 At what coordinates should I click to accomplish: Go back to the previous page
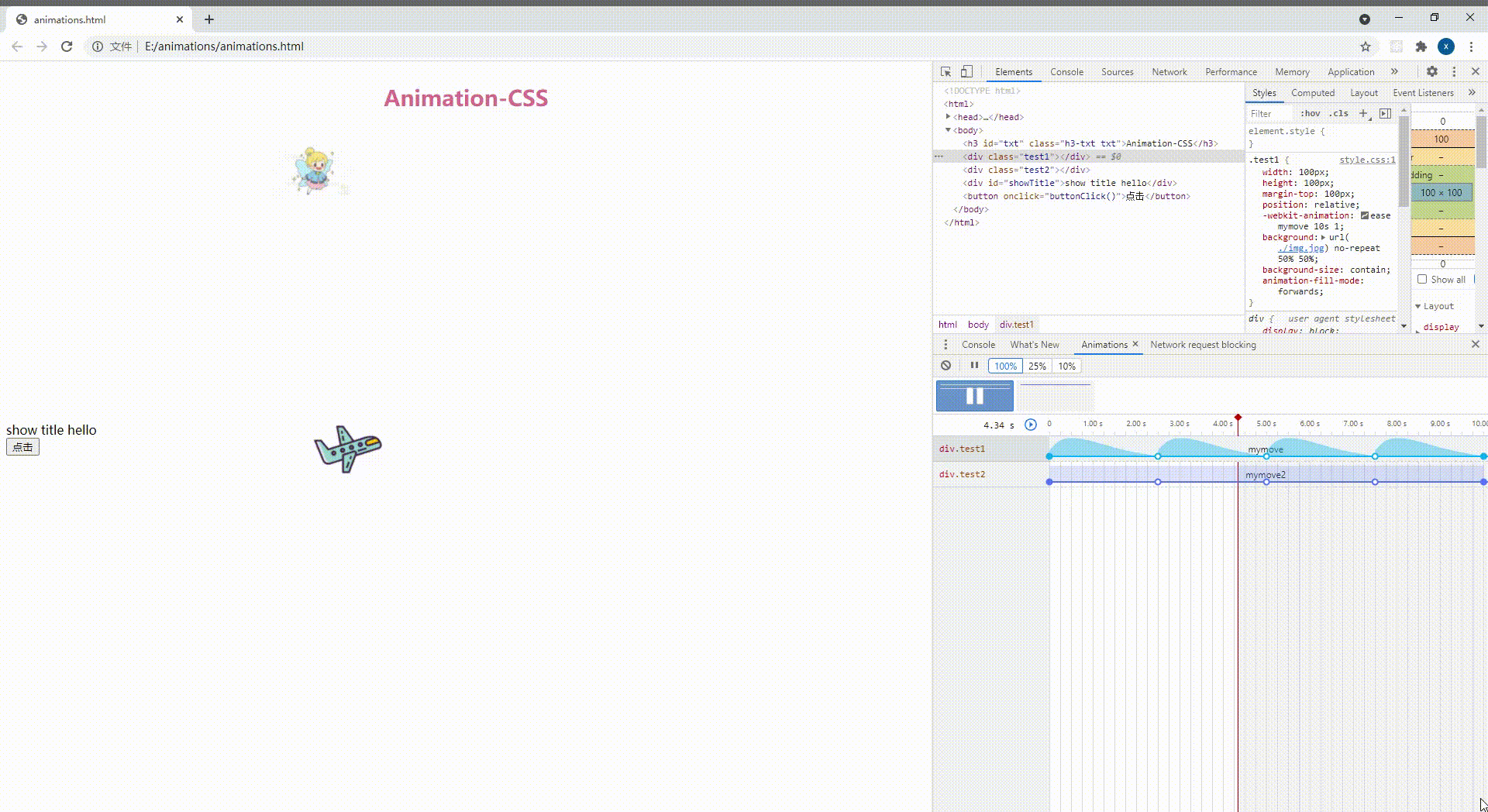(17, 46)
